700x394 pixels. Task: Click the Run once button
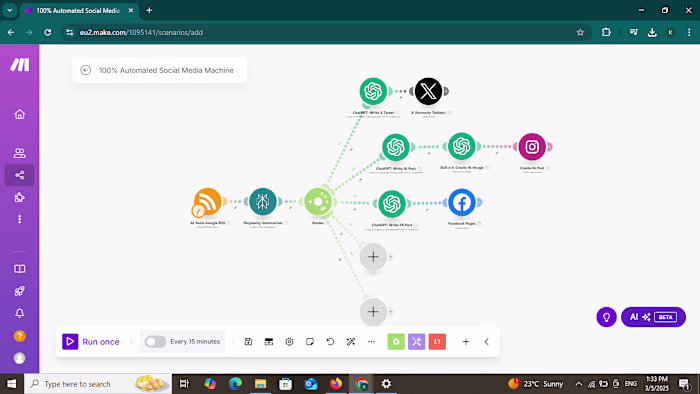[x=91, y=342]
